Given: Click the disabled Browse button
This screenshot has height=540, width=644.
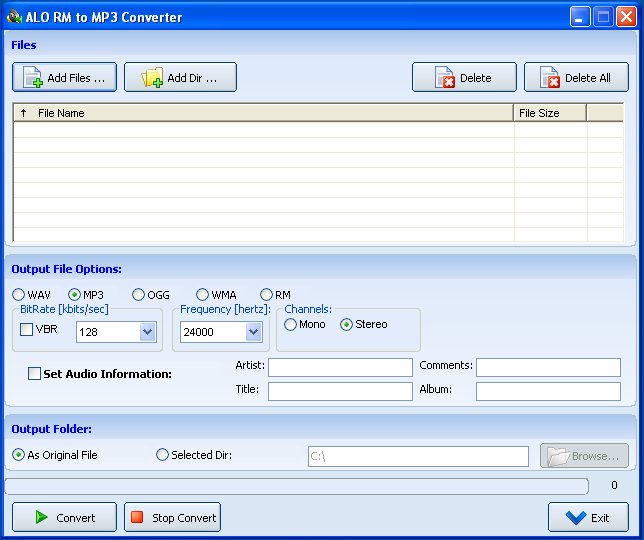Looking at the screenshot, I should pos(584,455).
